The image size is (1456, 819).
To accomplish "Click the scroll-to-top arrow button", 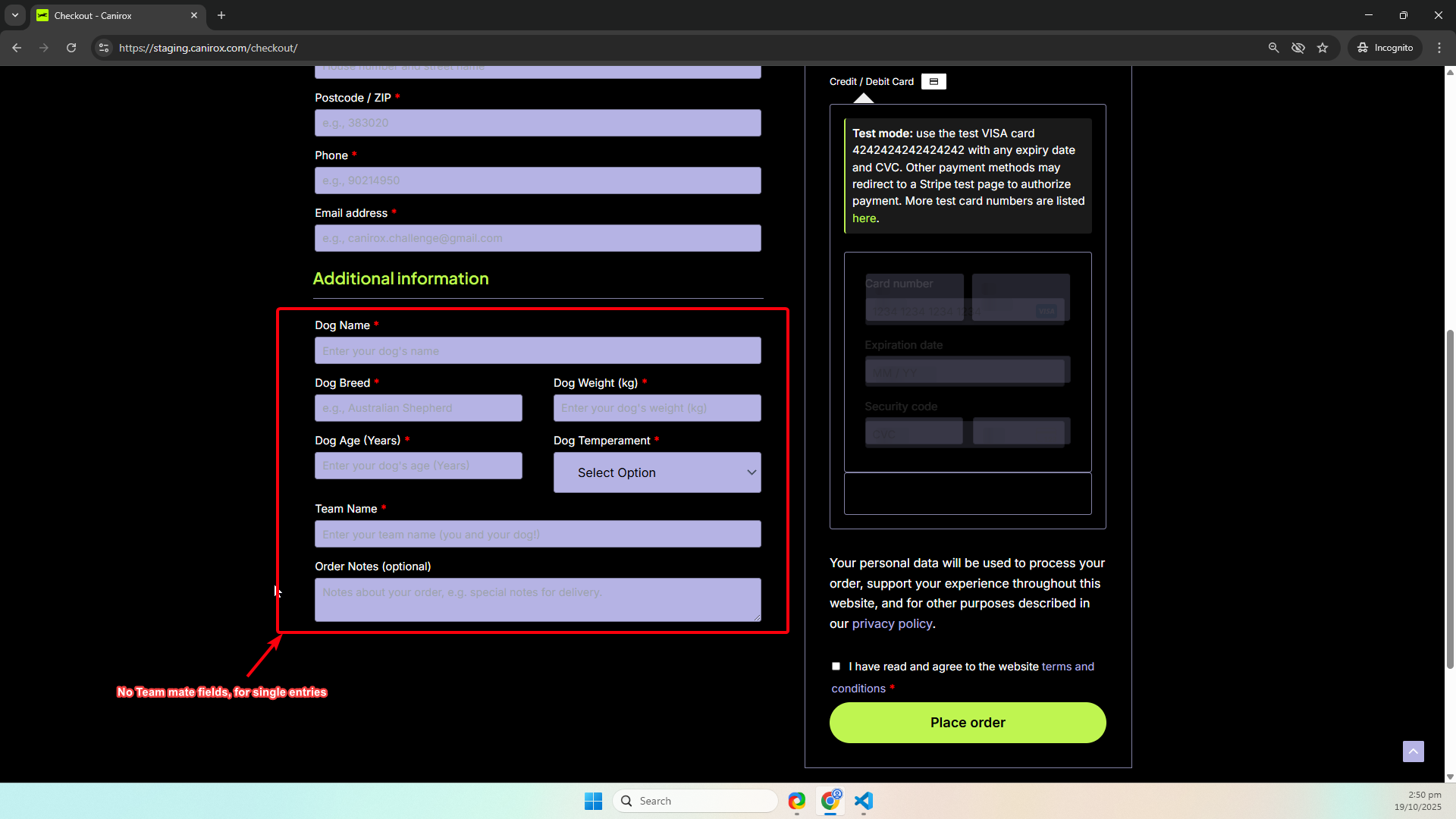I will point(1413,752).
